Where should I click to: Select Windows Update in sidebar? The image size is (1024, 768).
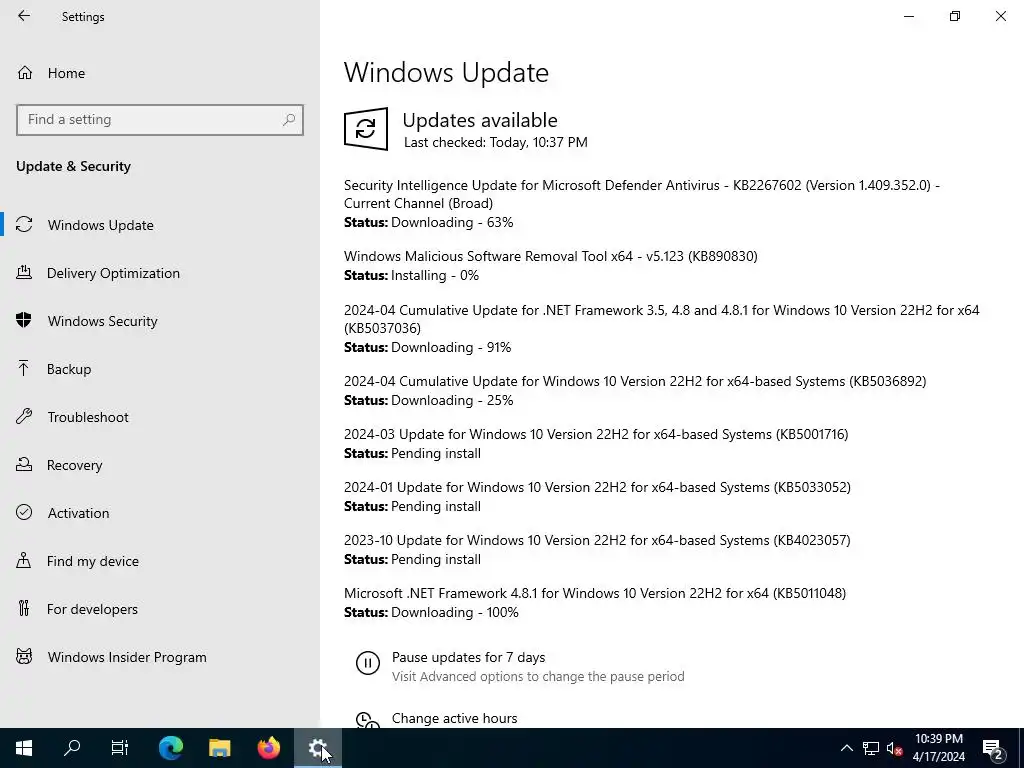click(100, 225)
